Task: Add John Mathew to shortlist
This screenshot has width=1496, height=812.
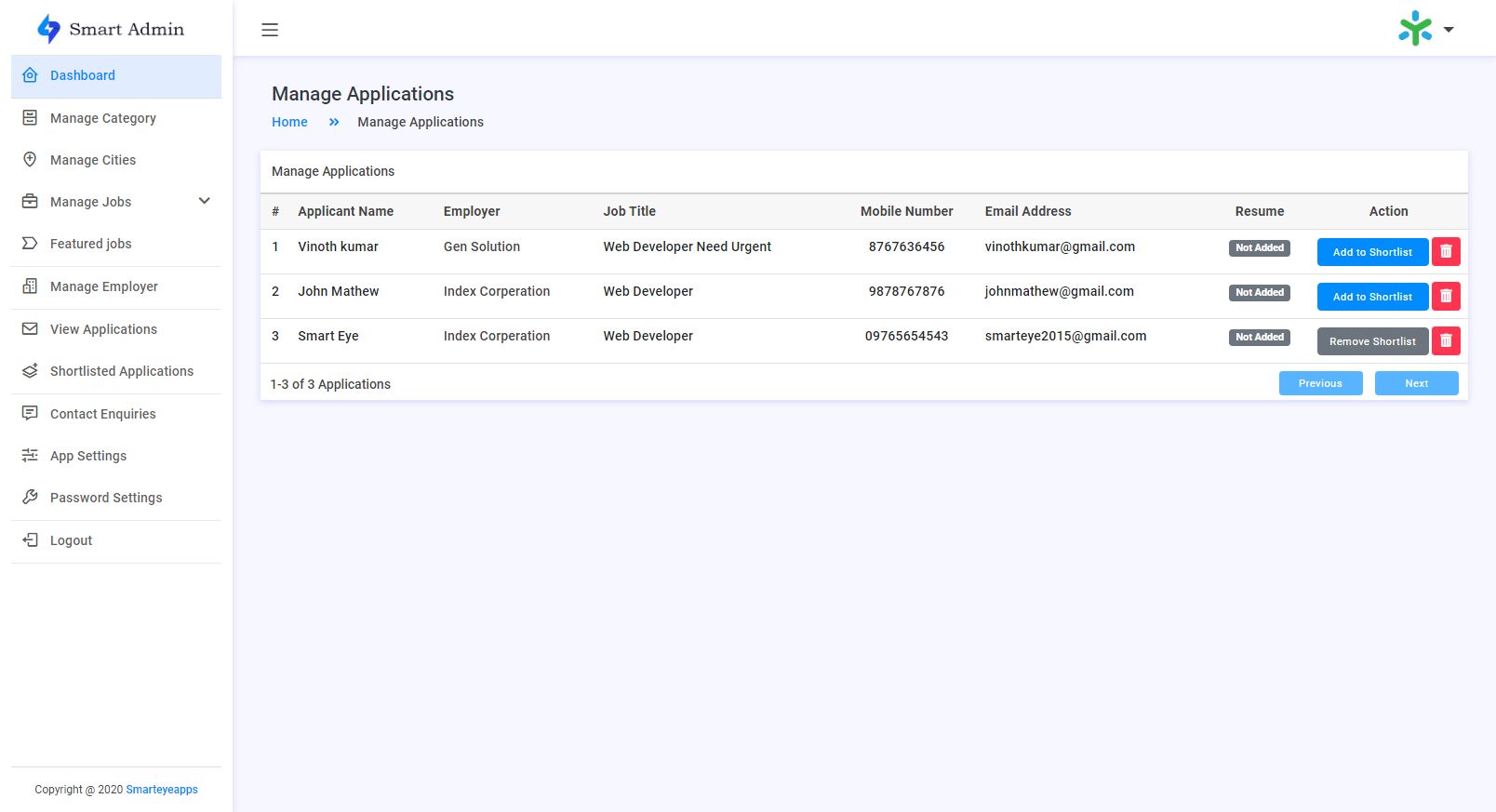Action: coord(1372,297)
